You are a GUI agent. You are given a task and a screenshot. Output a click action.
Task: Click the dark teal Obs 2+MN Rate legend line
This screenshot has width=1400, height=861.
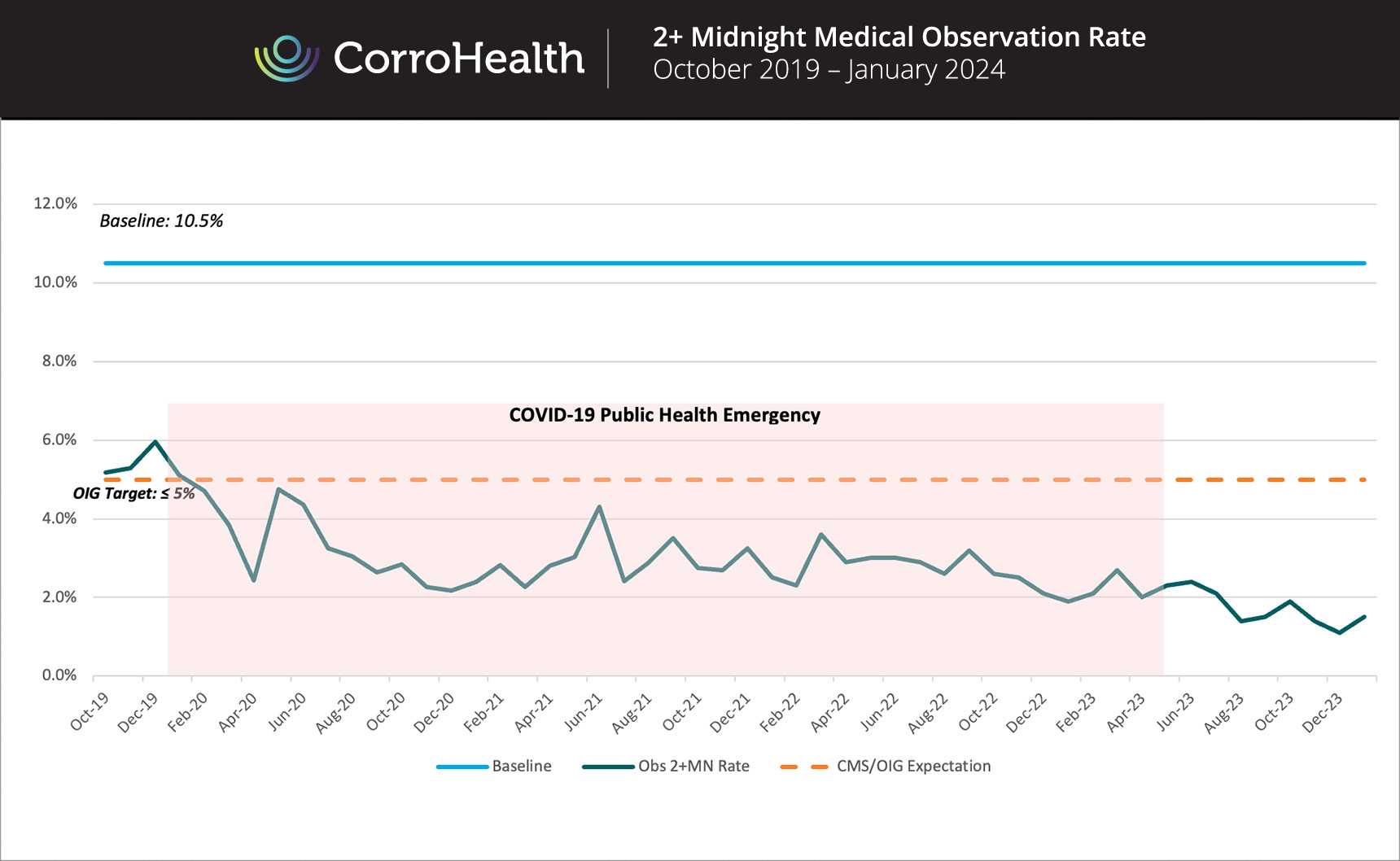pyautogui.click(x=608, y=767)
